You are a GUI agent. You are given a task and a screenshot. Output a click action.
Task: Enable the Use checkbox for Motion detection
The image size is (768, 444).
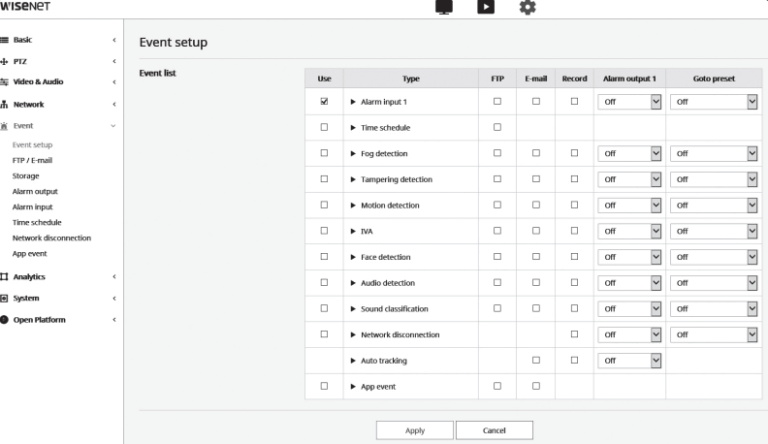(324, 205)
